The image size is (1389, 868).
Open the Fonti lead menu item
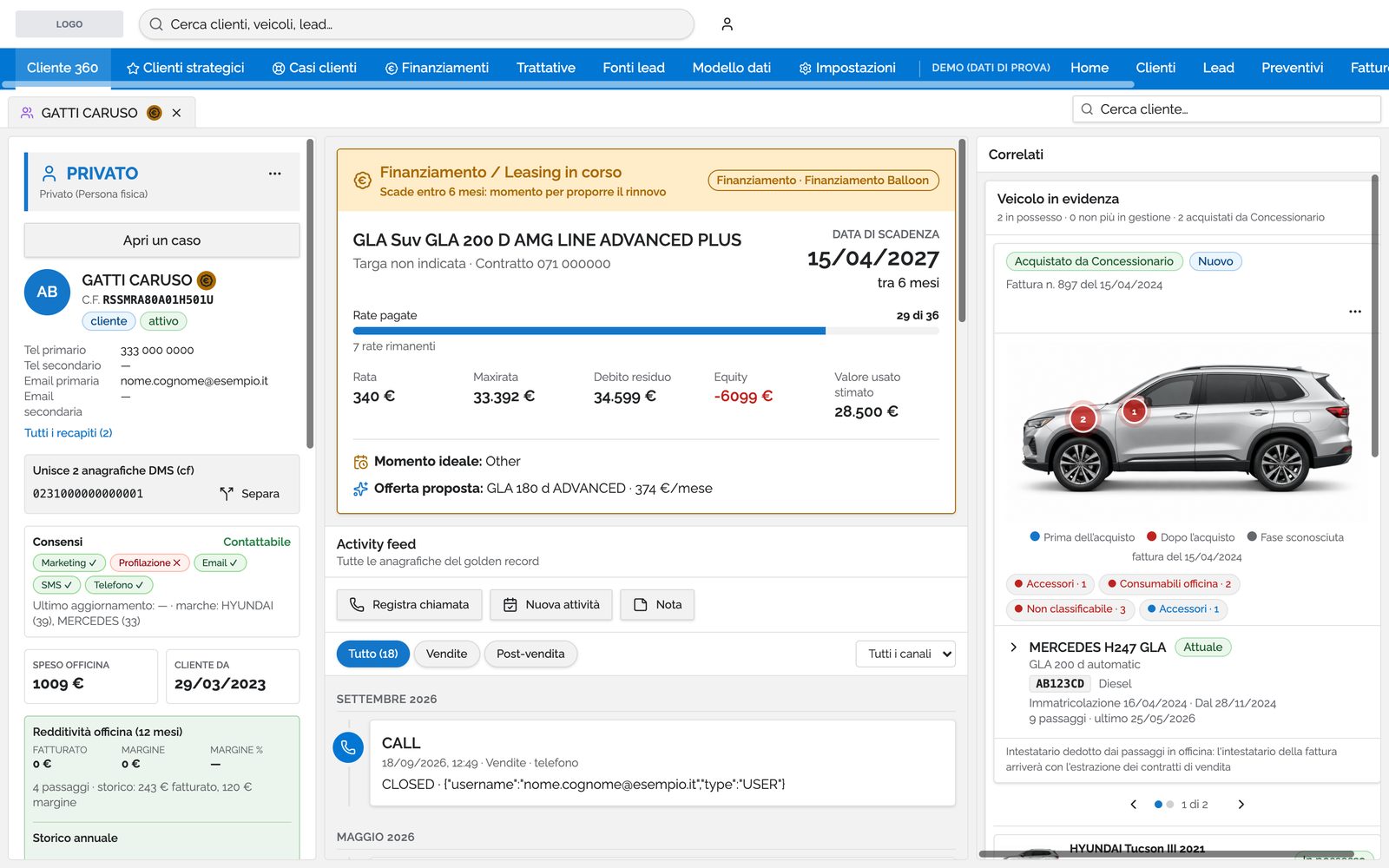[634, 68]
